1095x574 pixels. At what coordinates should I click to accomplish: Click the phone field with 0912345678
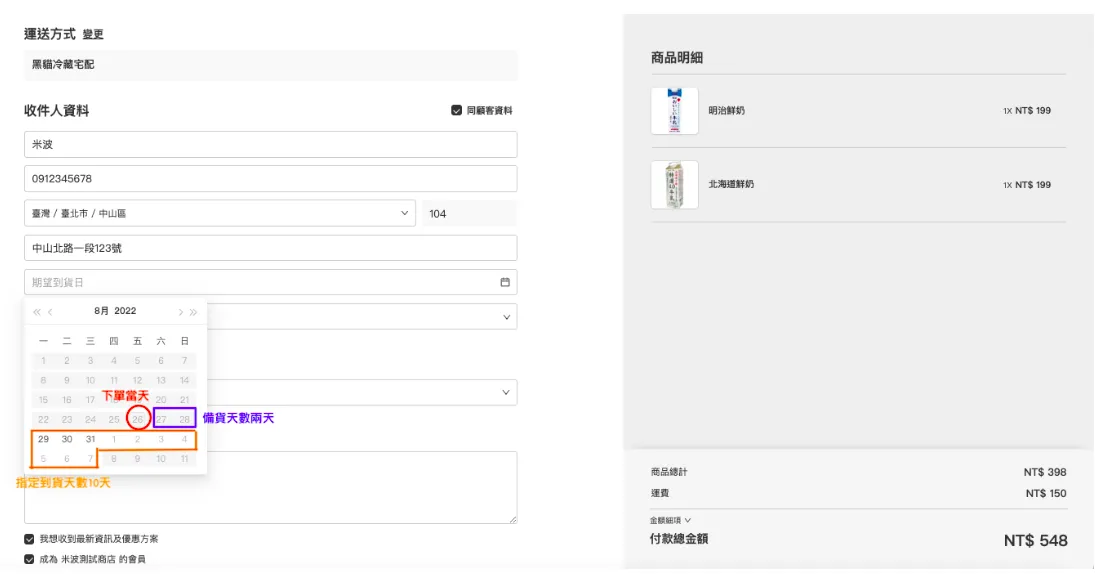[271, 179]
